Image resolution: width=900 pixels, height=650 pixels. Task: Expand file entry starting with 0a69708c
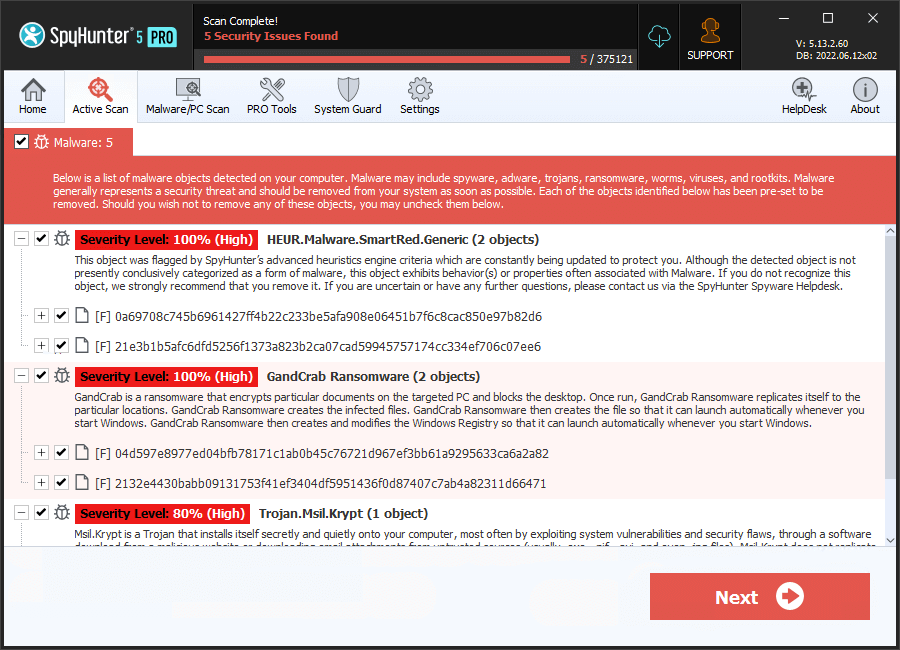tap(41, 316)
